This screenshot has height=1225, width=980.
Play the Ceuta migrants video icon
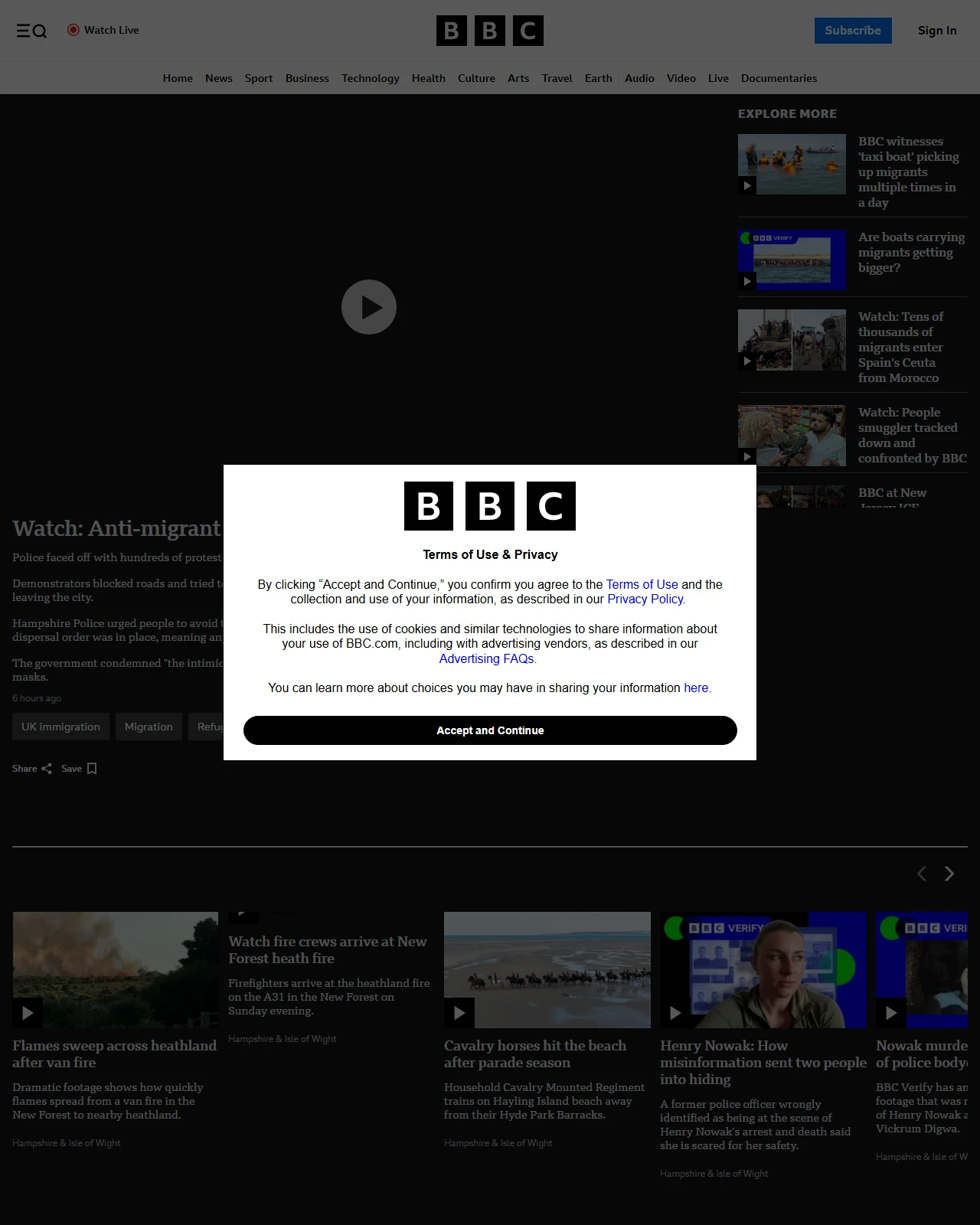[x=747, y=361]
